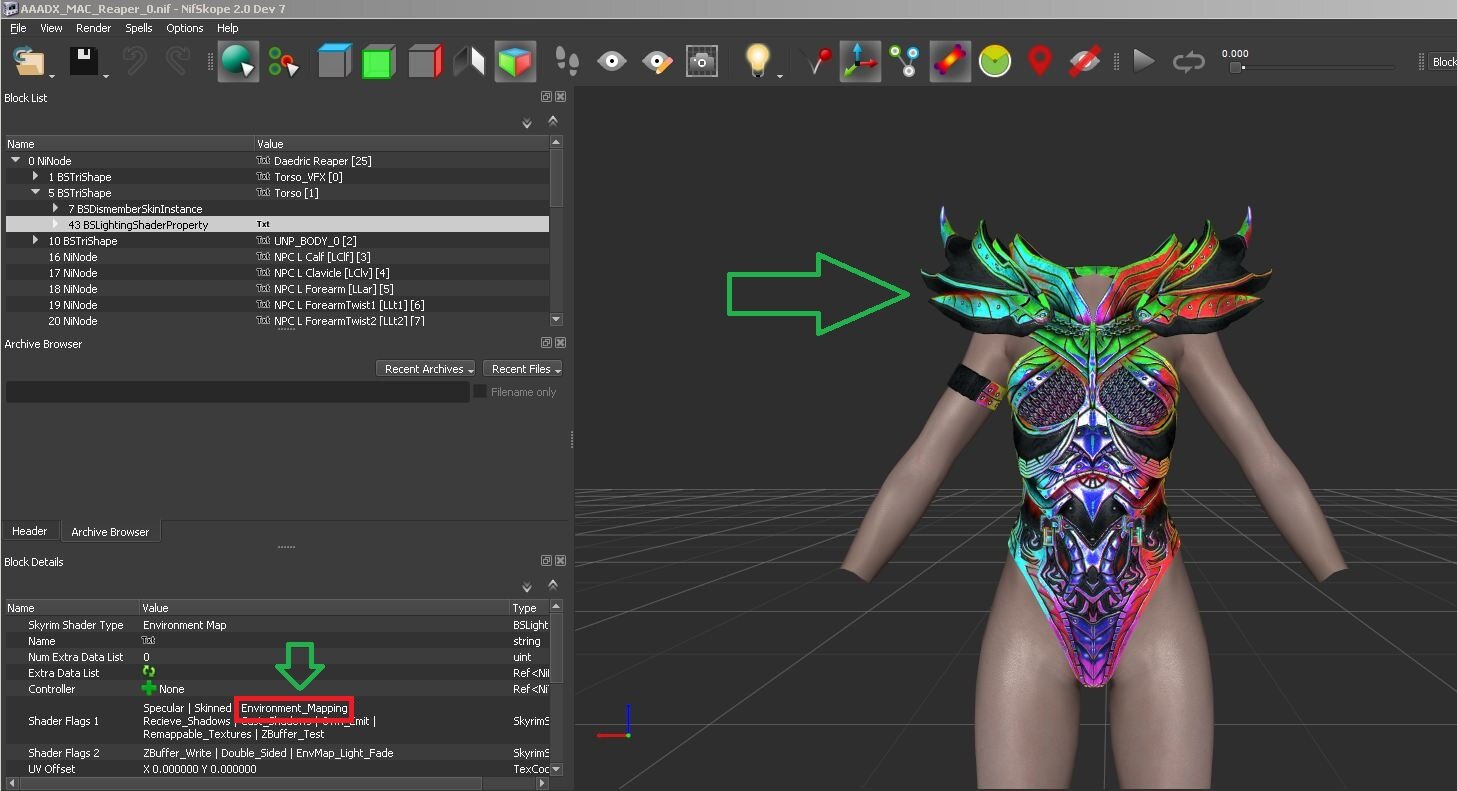
Task: Click the red pin marker icon
Action: click(x=818, y=62)
